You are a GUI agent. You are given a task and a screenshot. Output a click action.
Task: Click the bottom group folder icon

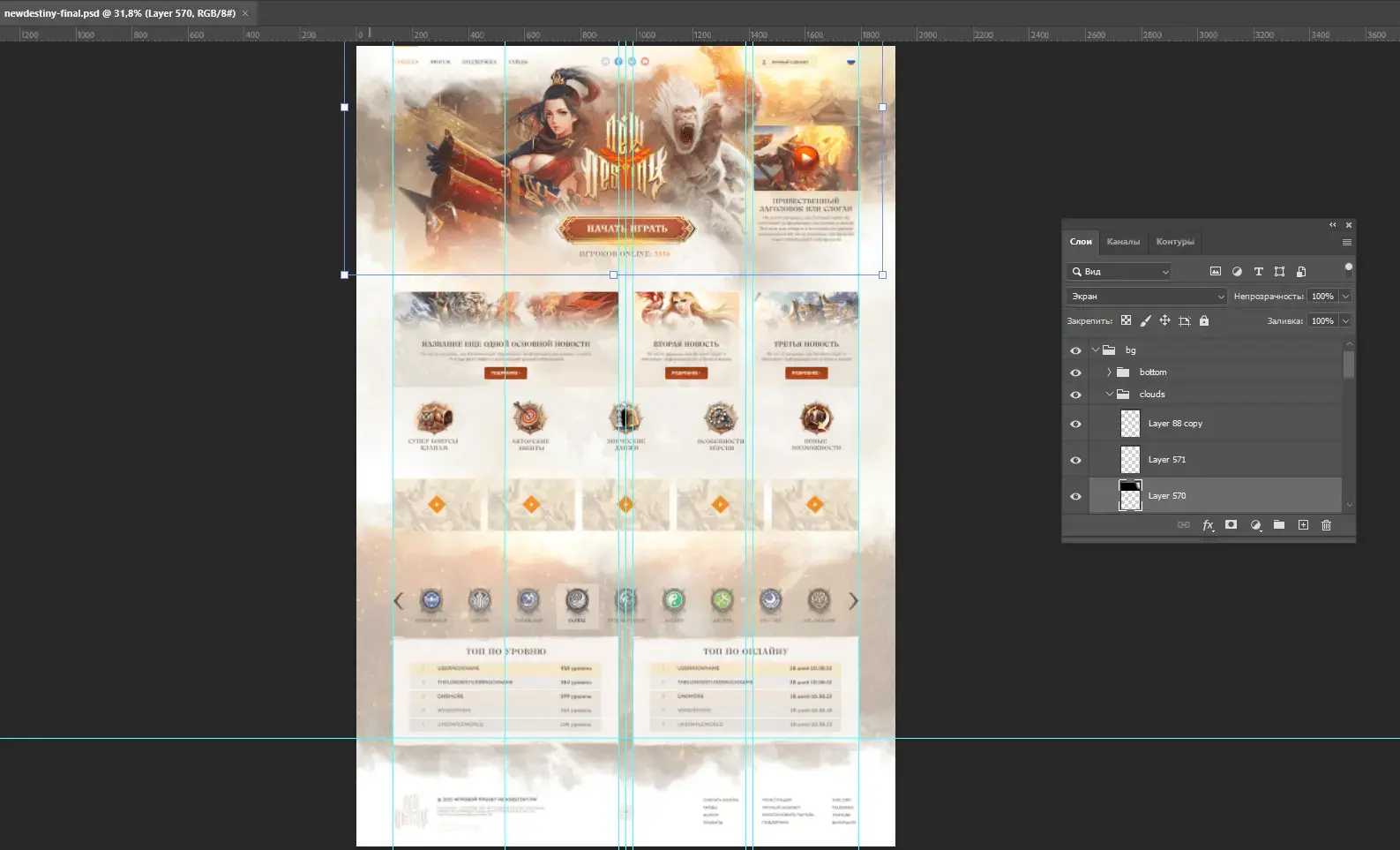pyautogui.click(x=1123, y=372)
